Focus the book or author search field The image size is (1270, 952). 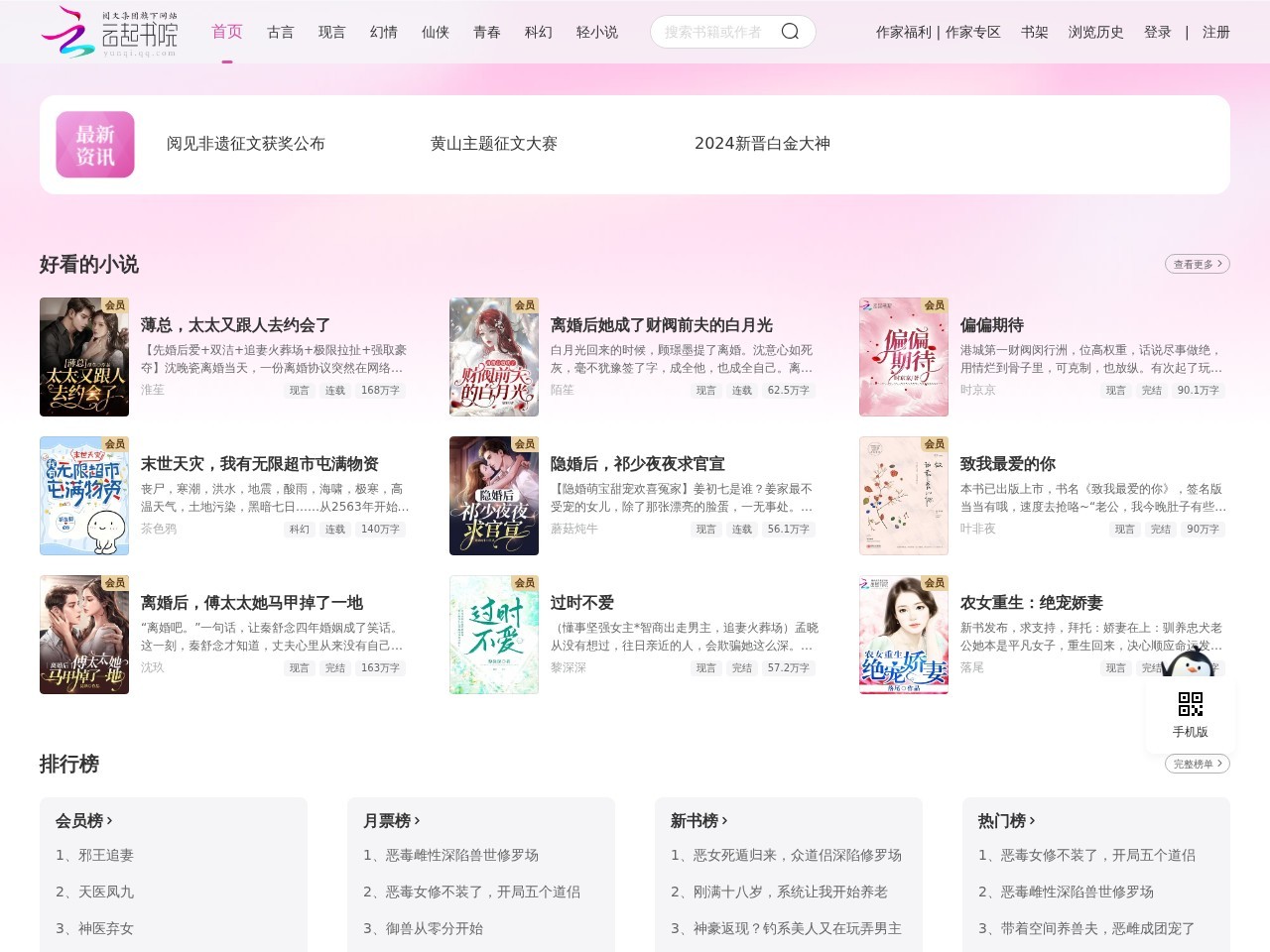(x=714, y=33)
